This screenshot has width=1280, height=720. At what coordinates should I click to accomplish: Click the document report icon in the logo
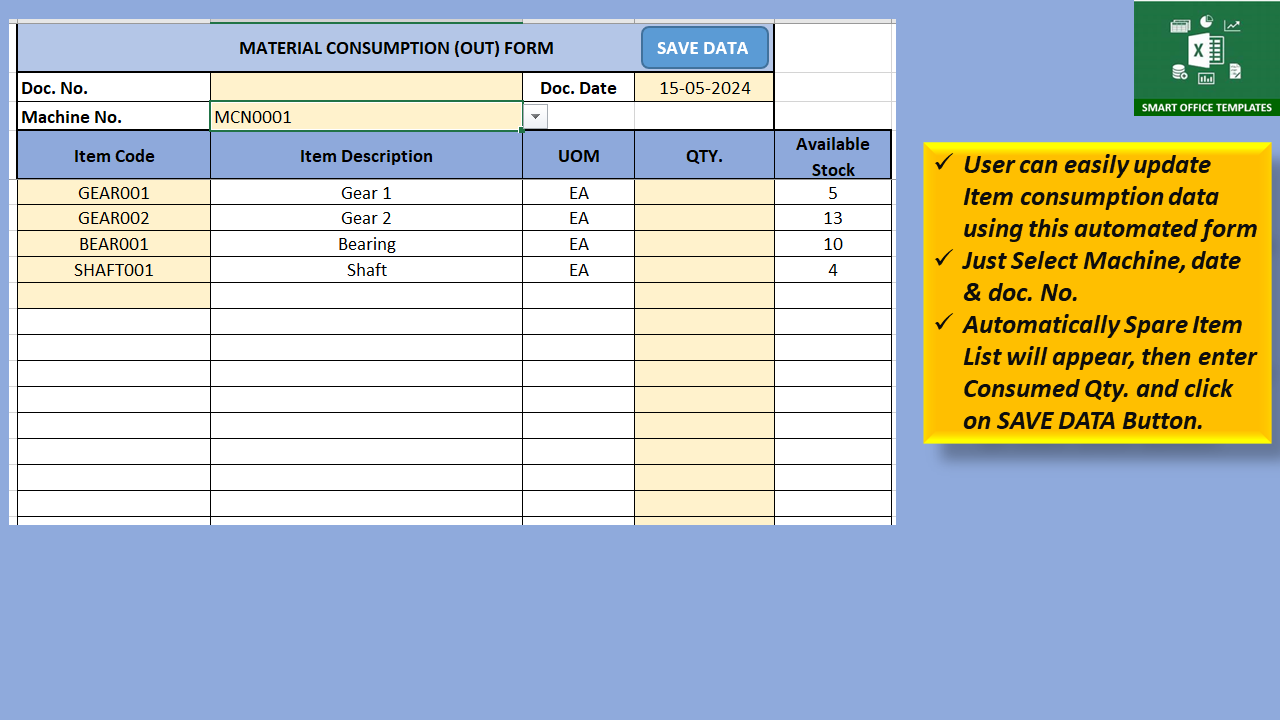point(1235,71)
